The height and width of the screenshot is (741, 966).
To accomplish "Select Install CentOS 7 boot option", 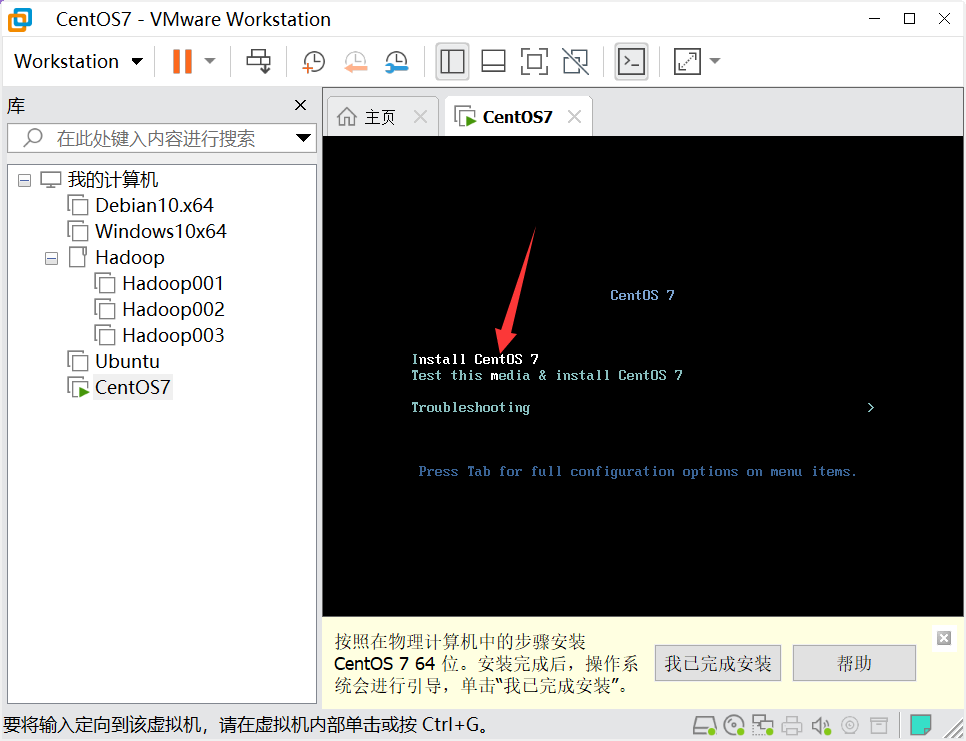I will (475, 359).
